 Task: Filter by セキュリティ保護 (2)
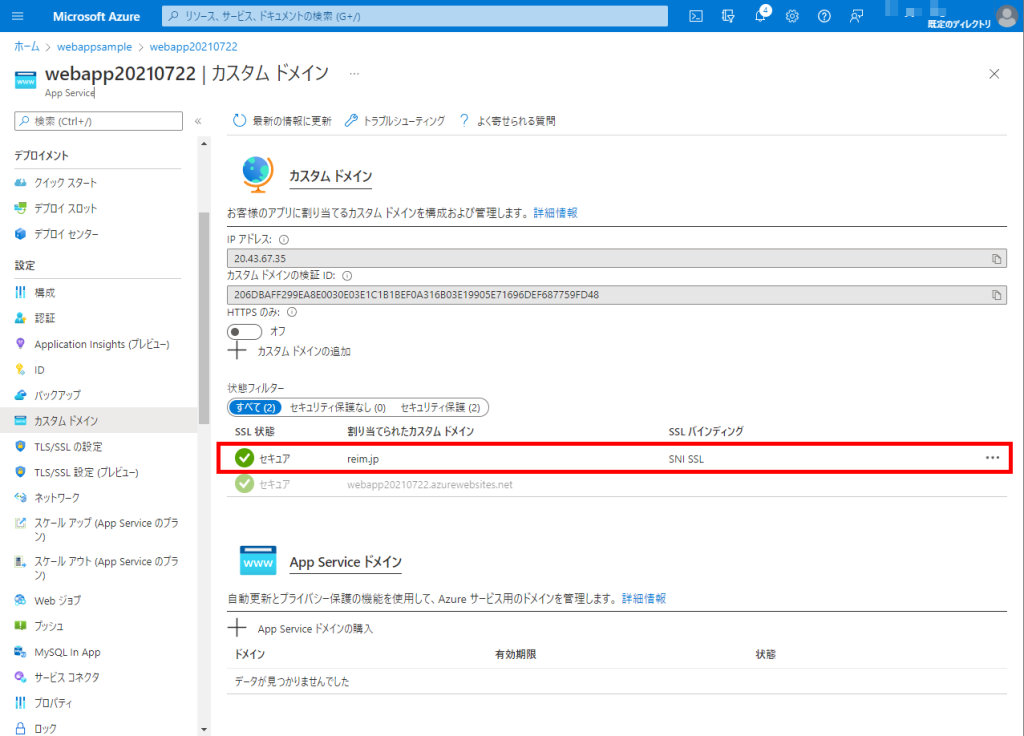tap(440, 408)
